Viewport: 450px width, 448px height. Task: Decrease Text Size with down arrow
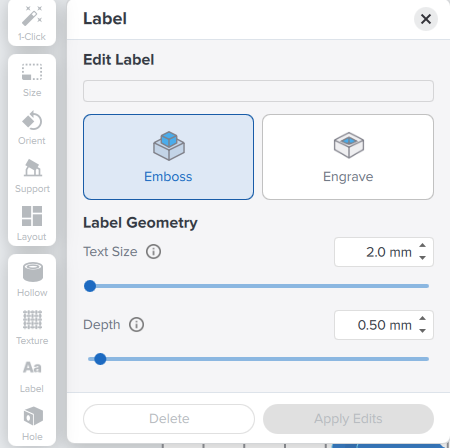click(x=422, y=258)
